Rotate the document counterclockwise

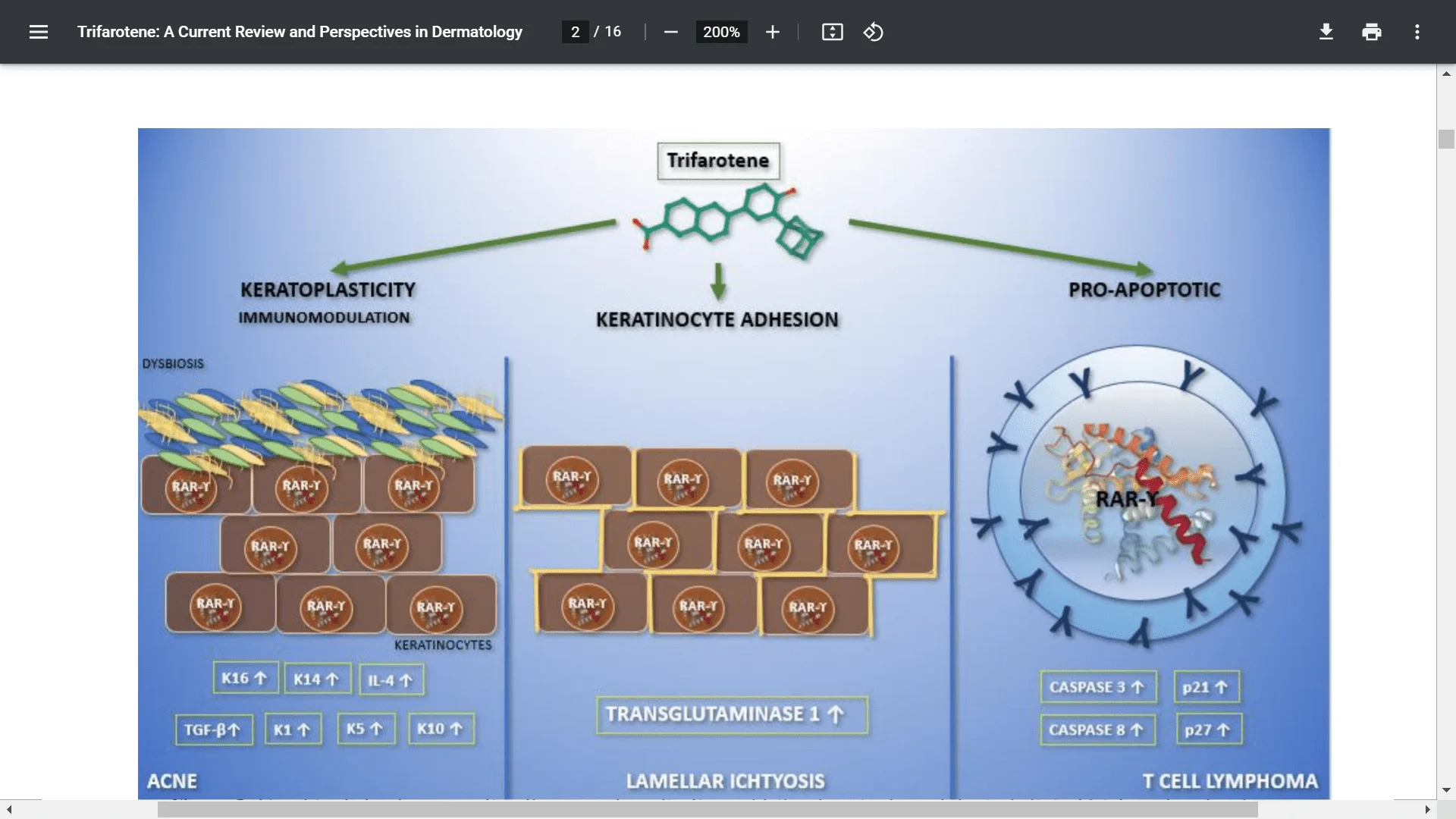pos(874,32)
